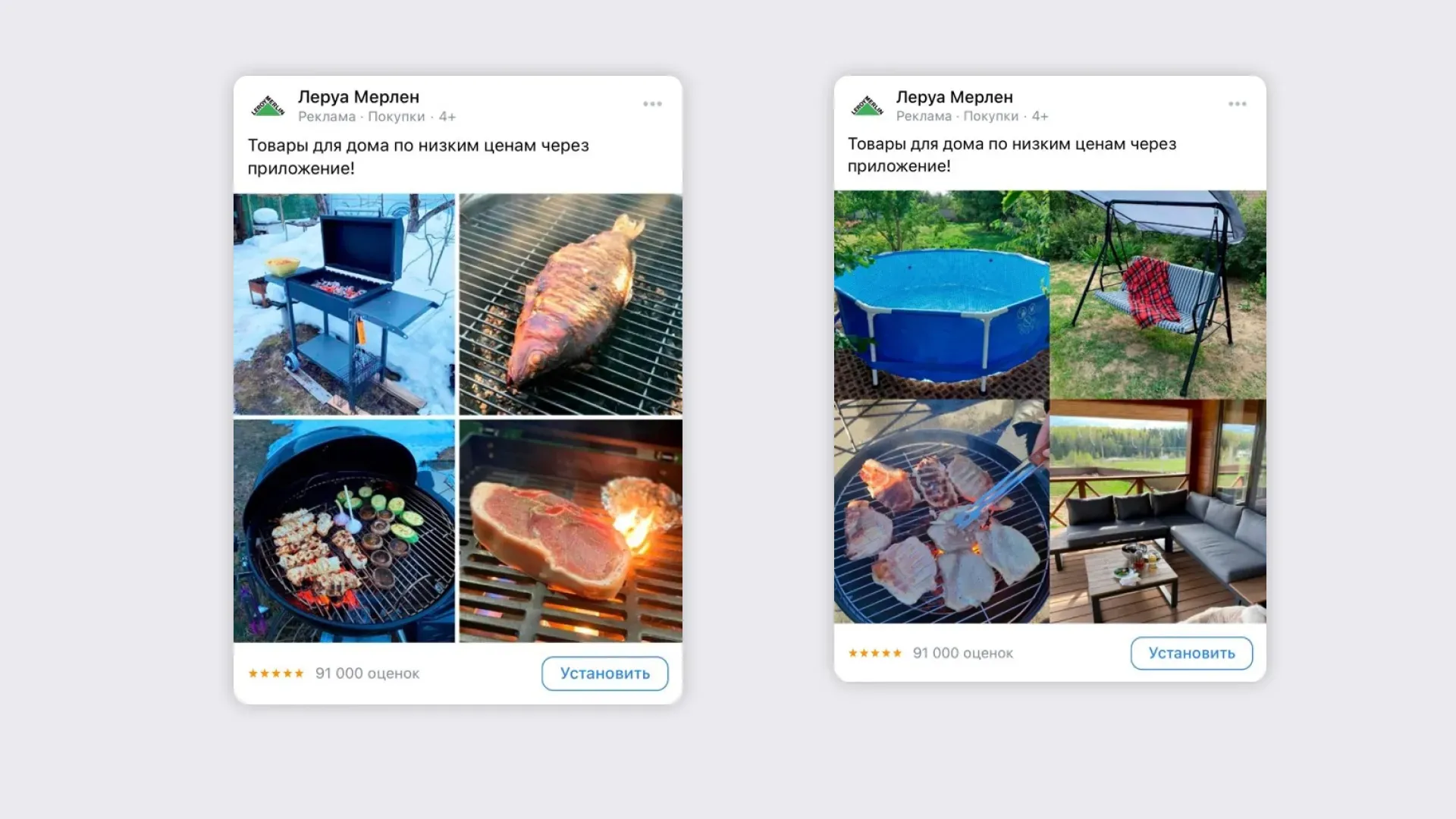Open blue frame pool photo
This screenshot has width=1456, height=819.
[x=941, y=294]
